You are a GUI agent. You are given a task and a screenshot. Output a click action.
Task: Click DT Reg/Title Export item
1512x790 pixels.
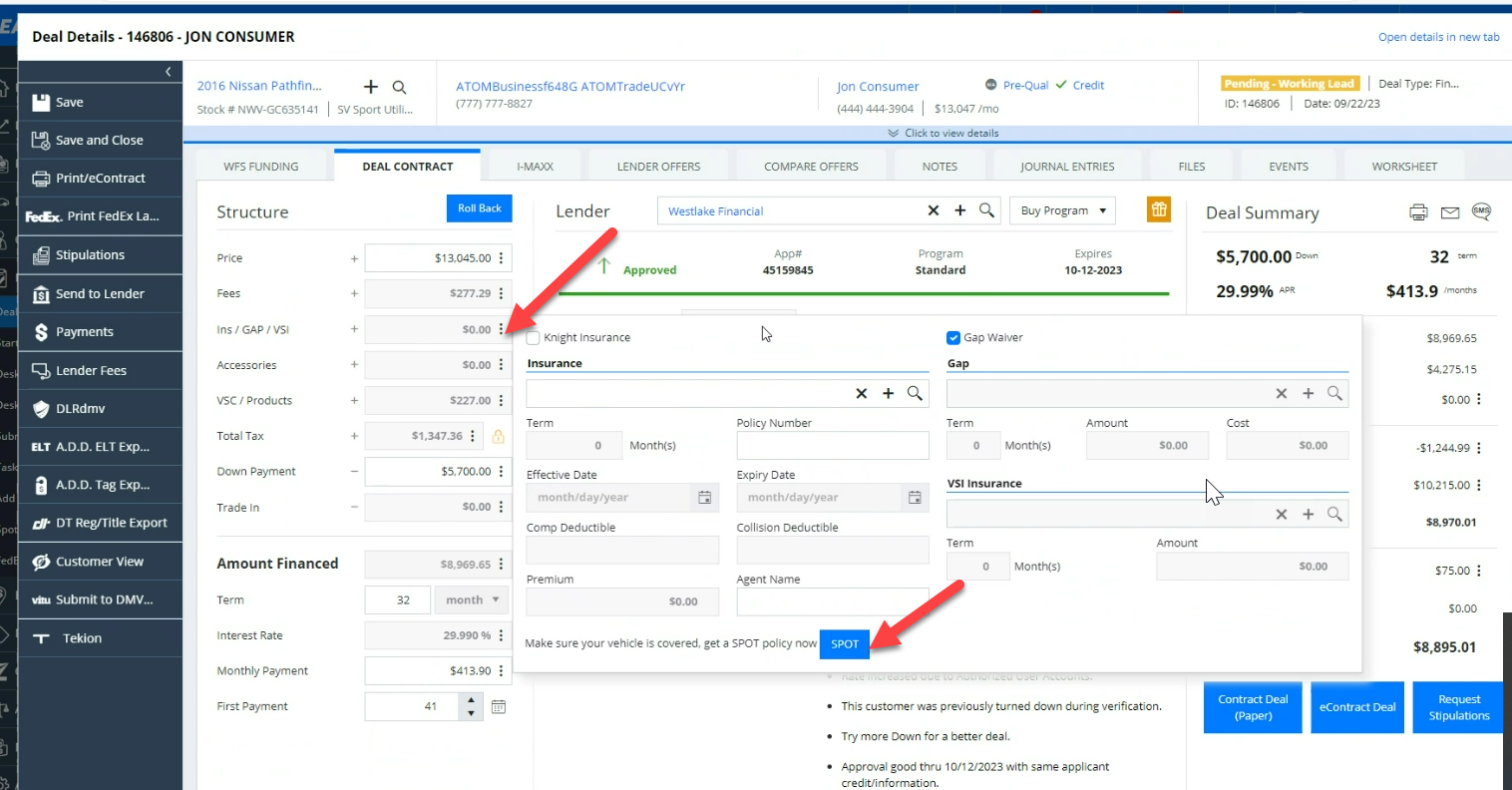click(100, 523)
